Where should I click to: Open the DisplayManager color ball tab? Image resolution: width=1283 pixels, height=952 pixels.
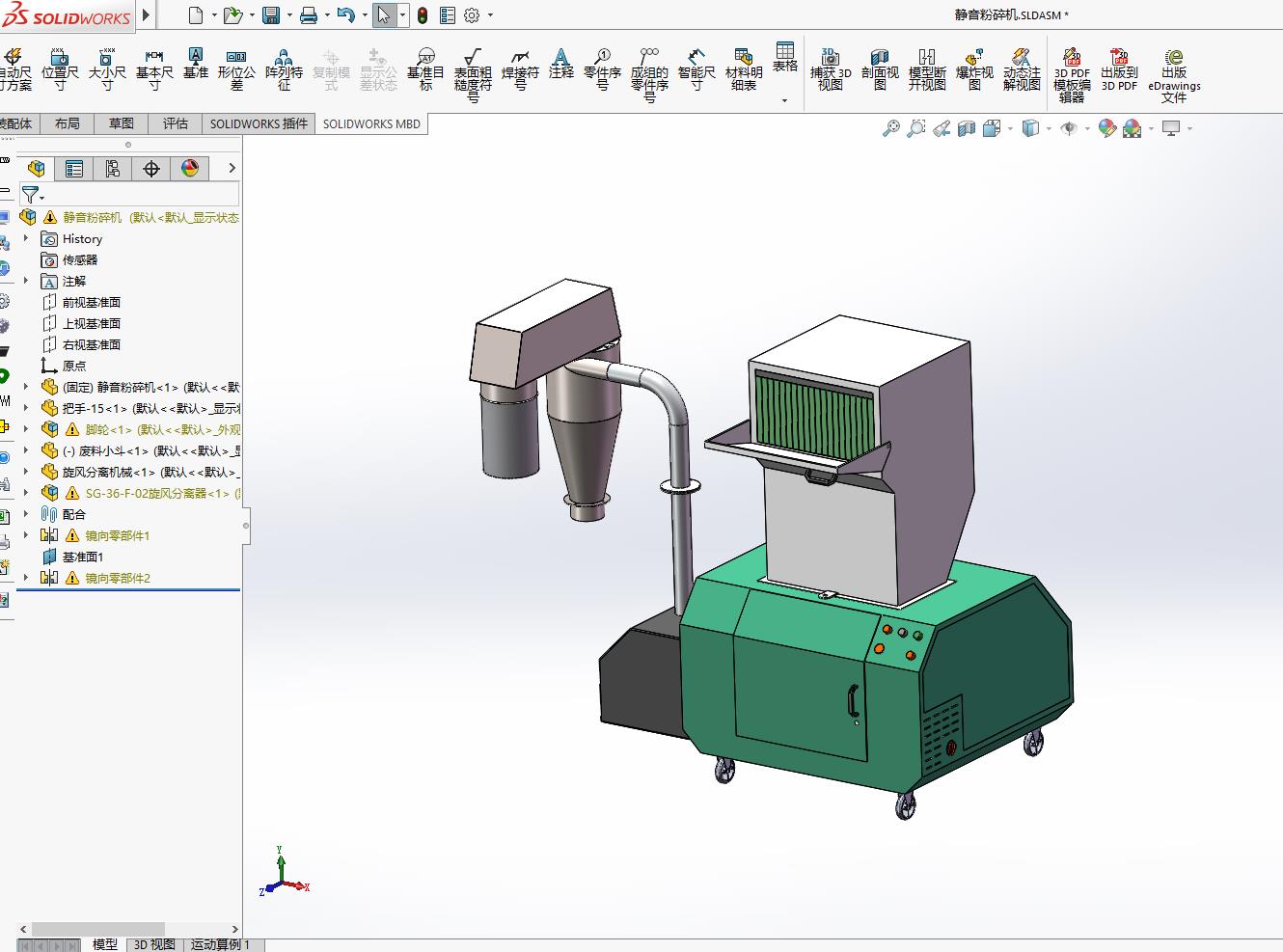click(190, 169)
